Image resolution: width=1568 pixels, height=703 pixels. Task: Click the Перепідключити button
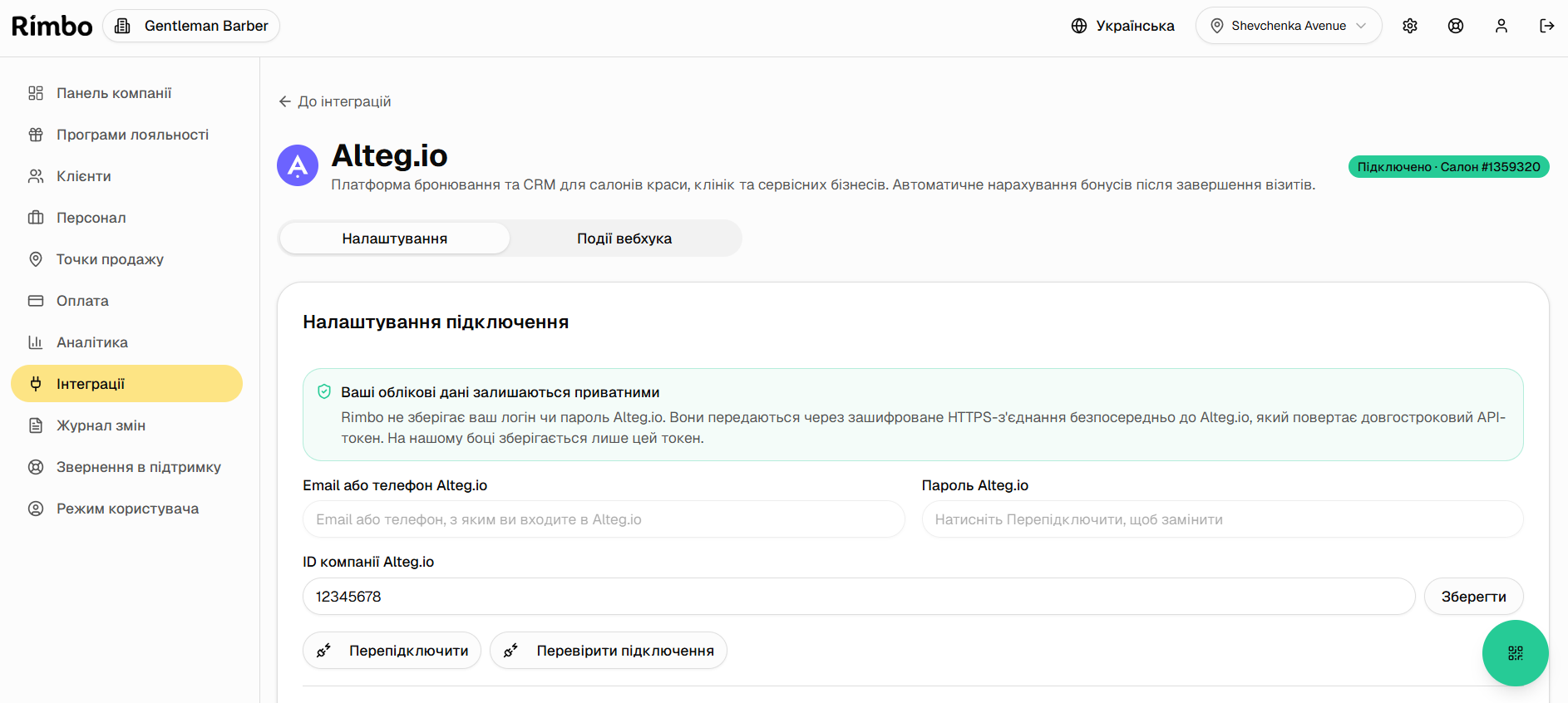pos(392,651)
